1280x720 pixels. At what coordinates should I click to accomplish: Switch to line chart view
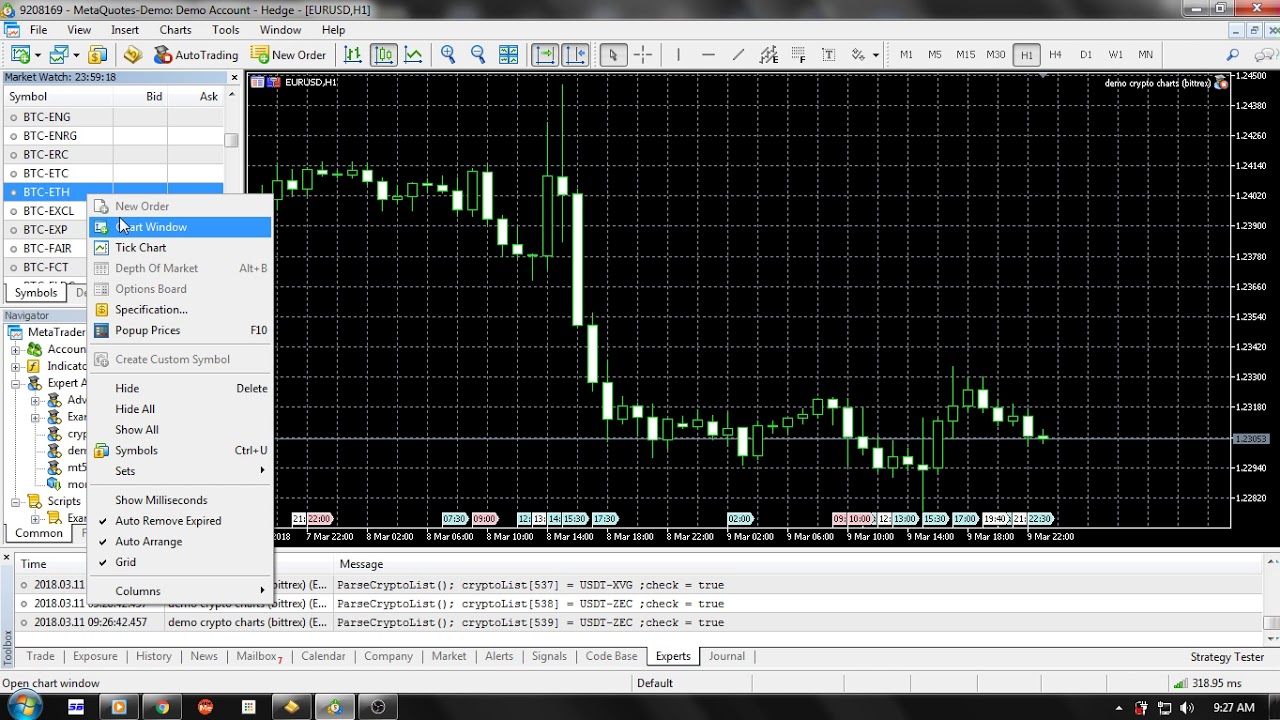point(413,55)
